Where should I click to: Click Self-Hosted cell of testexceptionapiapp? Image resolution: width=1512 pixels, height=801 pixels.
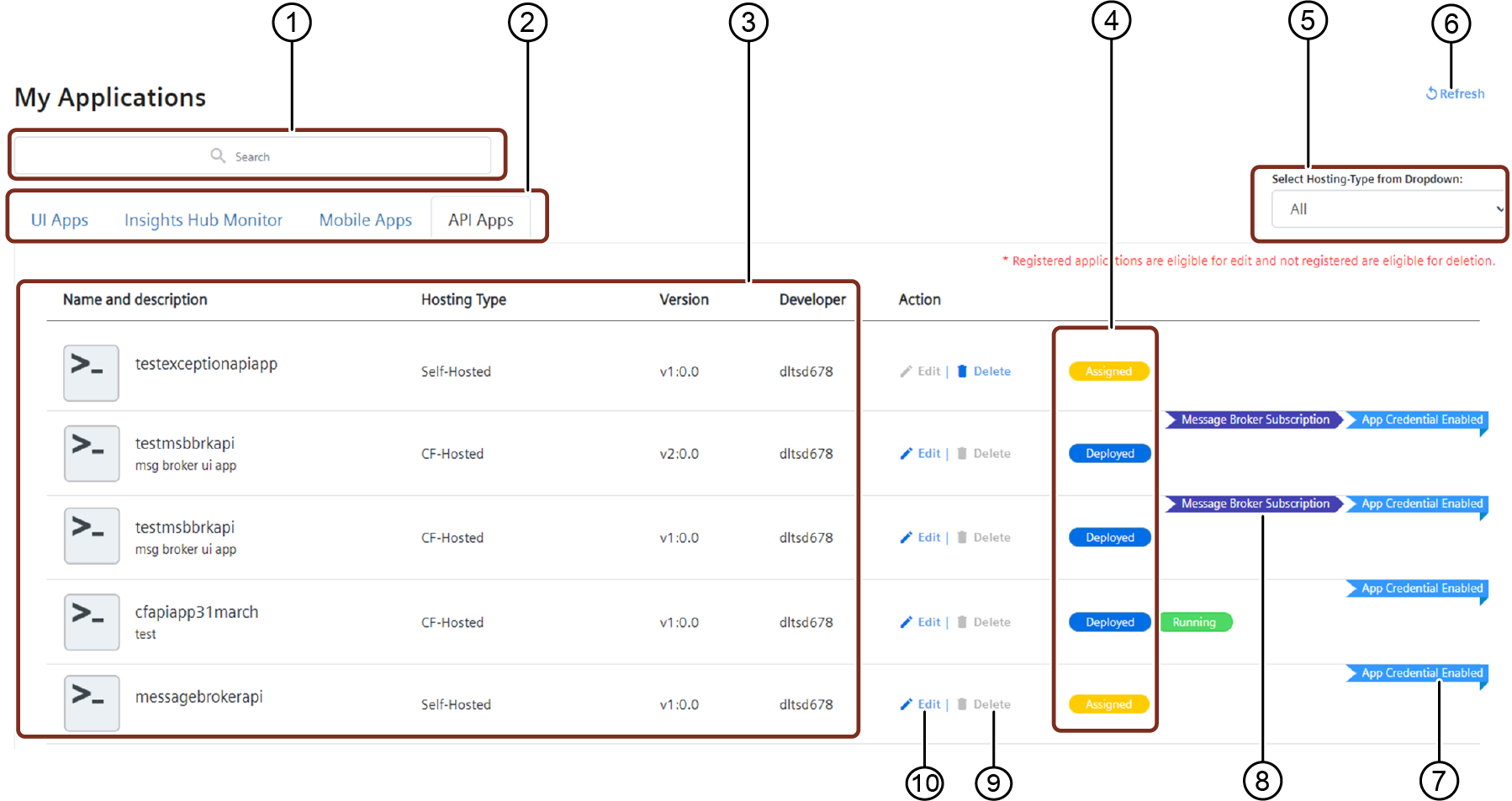click(x=456, y=372)
